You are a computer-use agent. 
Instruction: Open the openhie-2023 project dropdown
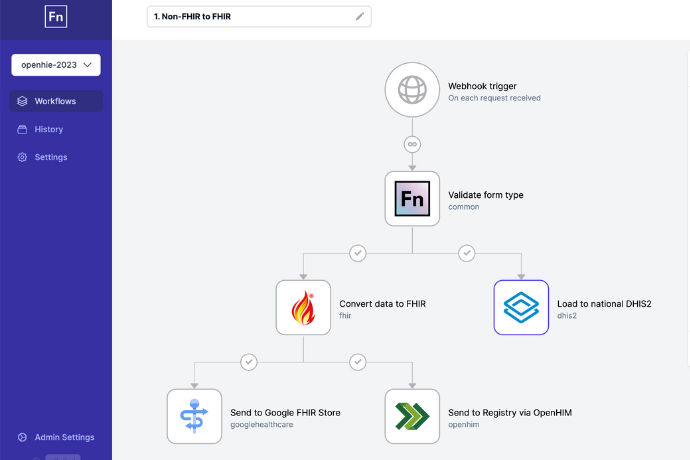click(x=56, y=65)
